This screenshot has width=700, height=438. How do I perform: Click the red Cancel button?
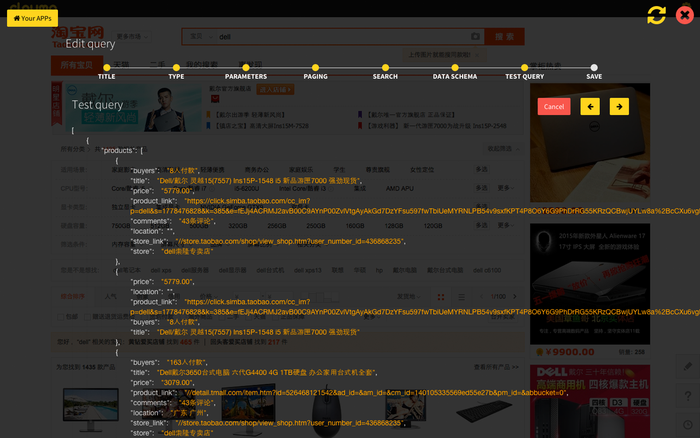[554, 107]
